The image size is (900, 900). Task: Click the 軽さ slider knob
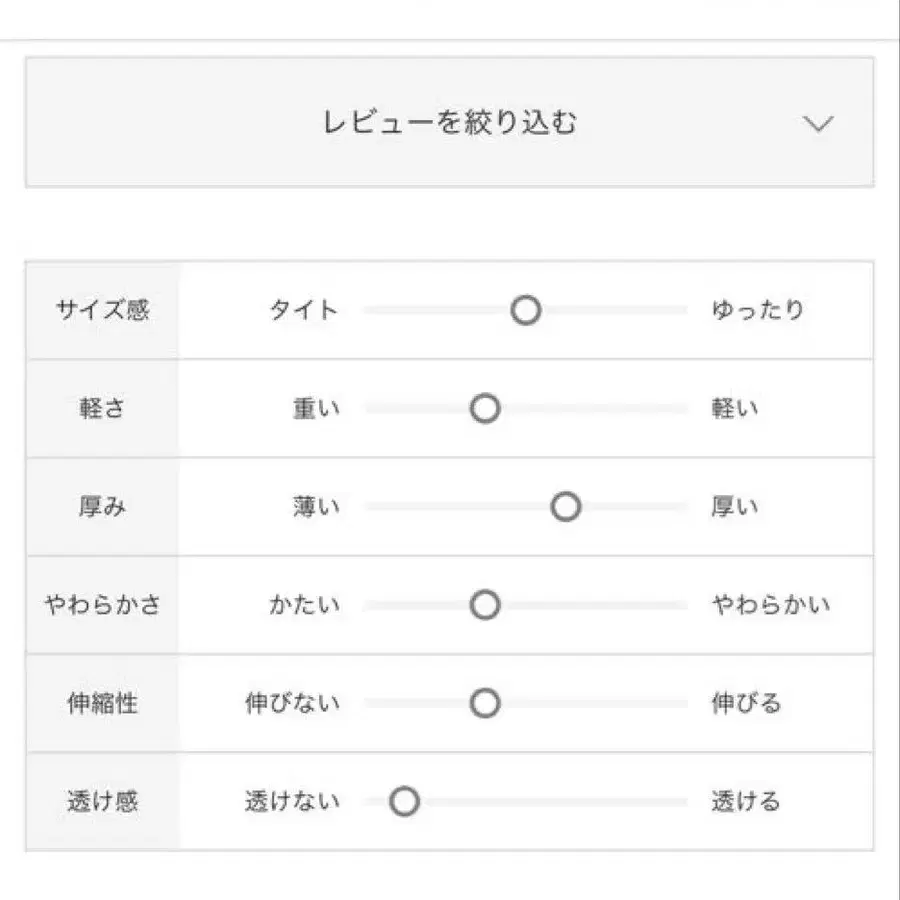(x=484, y=409)
